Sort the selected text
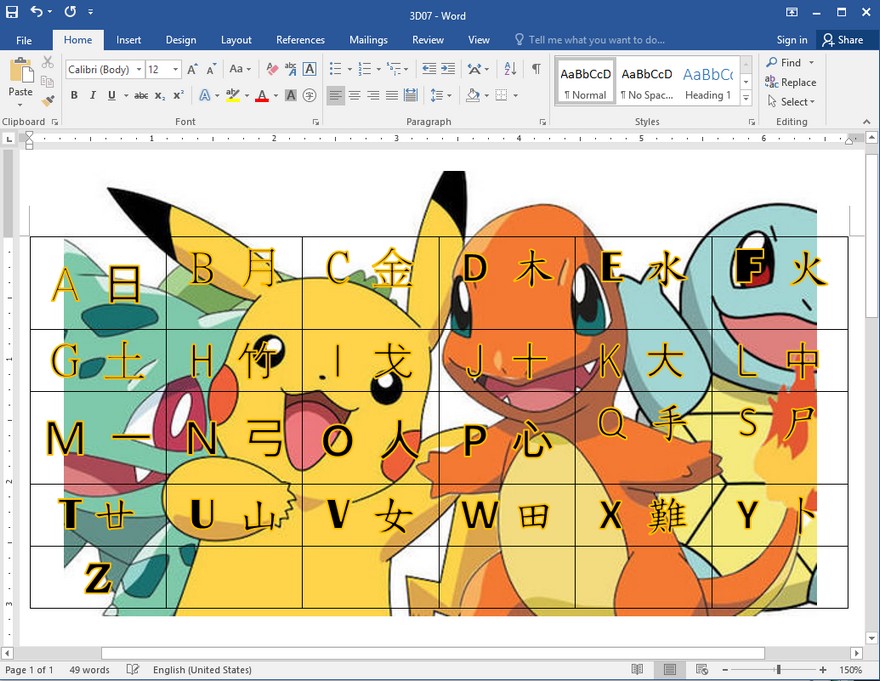 pyautogui.click(x=510, y=69)
